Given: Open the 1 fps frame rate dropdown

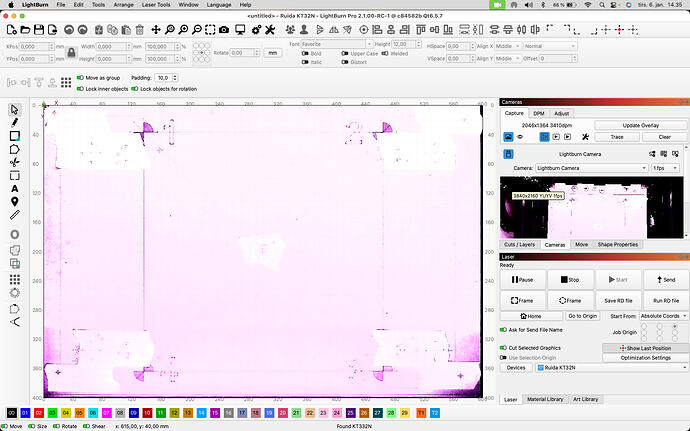Looking at the screenshot, I should [x=665, y=168].
